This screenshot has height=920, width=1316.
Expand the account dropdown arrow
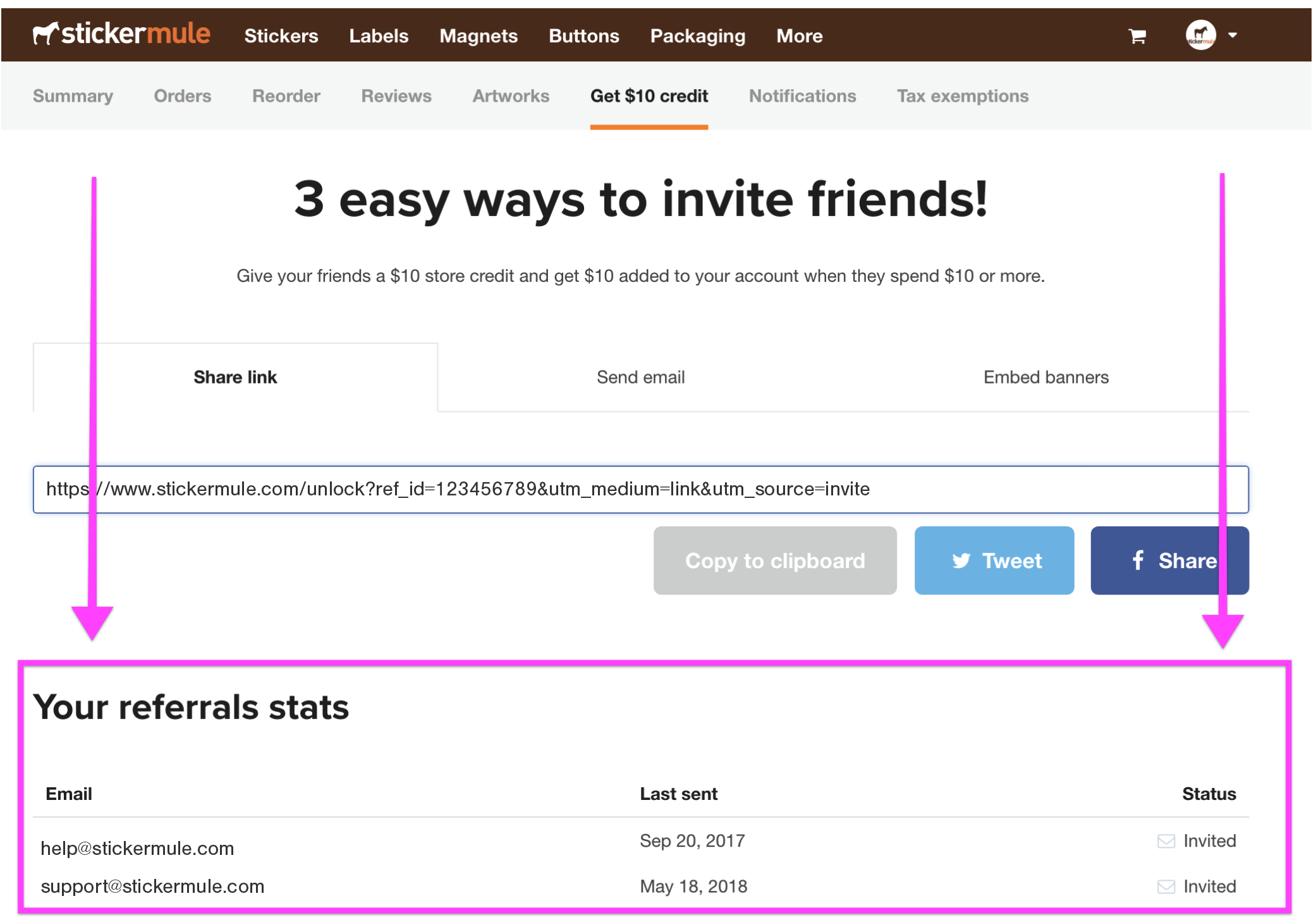point(1233,35)
